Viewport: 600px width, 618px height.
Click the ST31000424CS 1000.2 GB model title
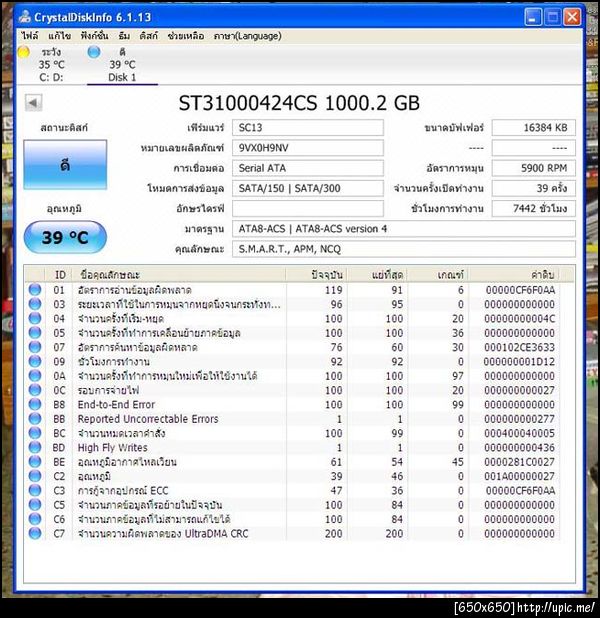(299, 103)
